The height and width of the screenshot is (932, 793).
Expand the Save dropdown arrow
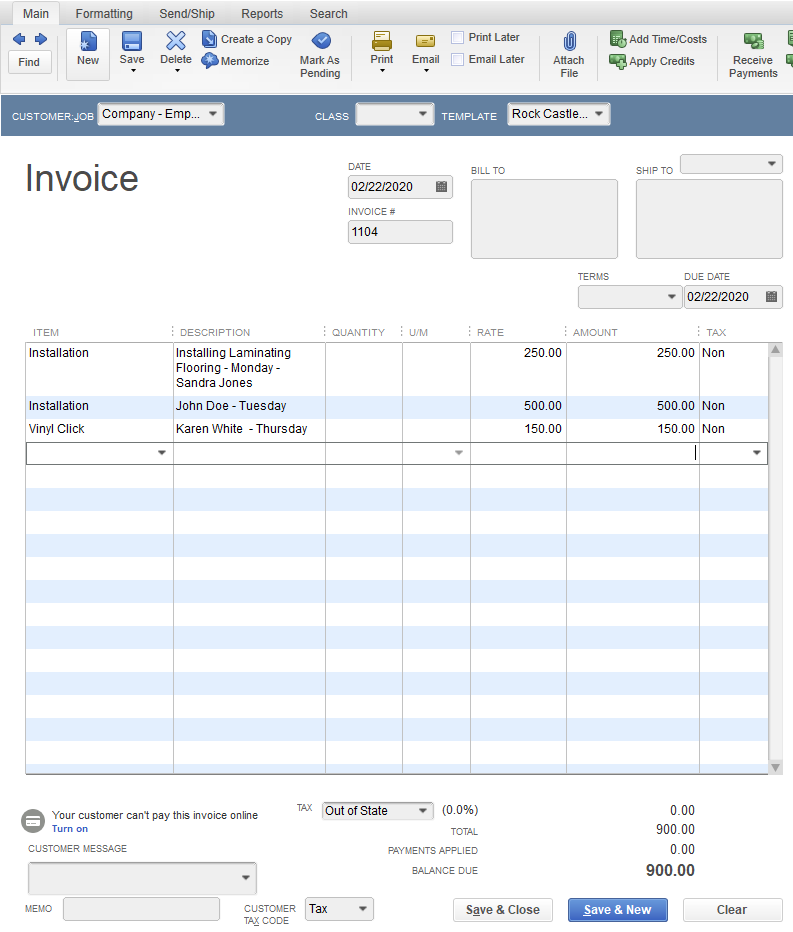coord(133,71)
